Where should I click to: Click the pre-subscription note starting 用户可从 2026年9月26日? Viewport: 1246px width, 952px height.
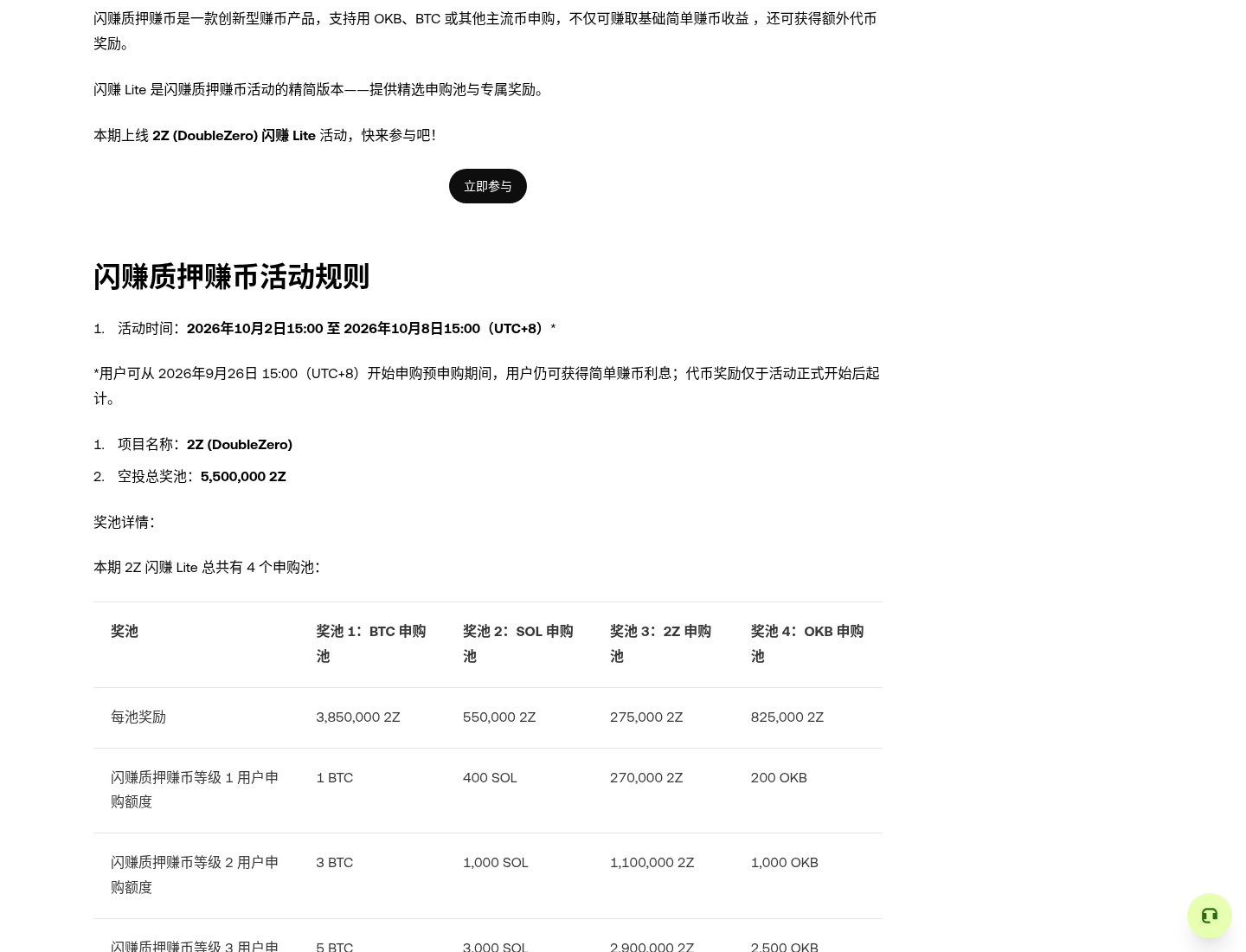pyautogui.click(x=486, y=385)
